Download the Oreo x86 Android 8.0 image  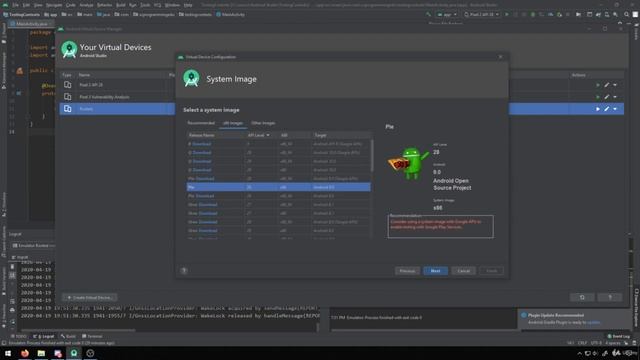tap(208, 231)
